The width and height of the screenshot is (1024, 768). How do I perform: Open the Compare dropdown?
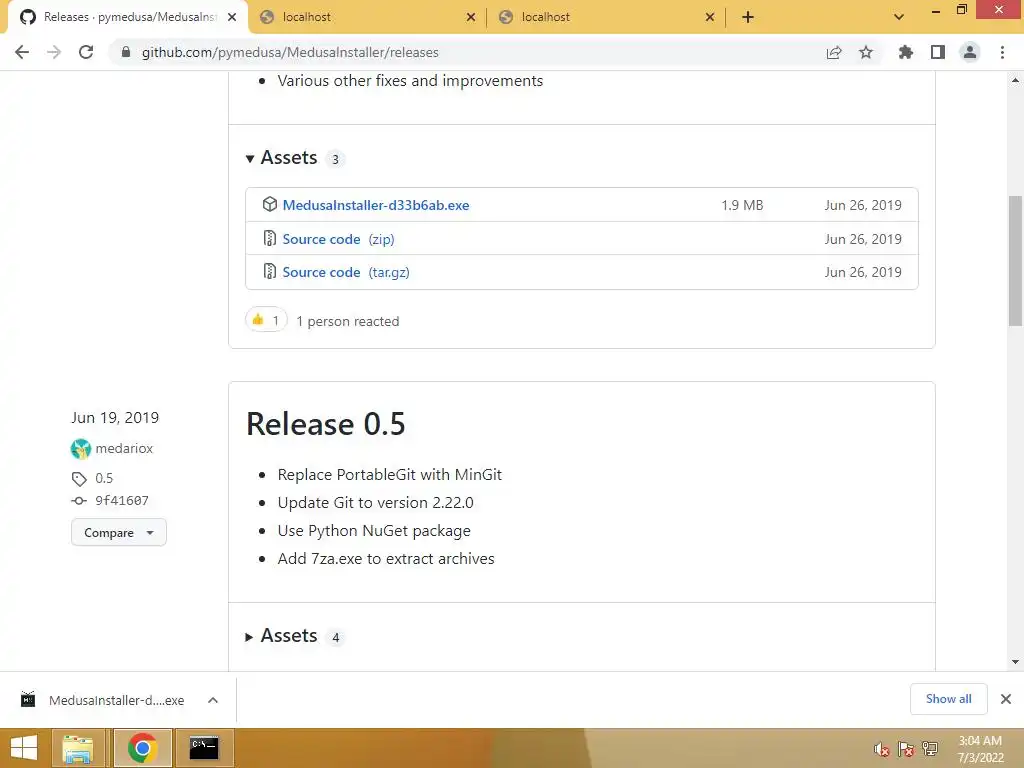point(119,532)
